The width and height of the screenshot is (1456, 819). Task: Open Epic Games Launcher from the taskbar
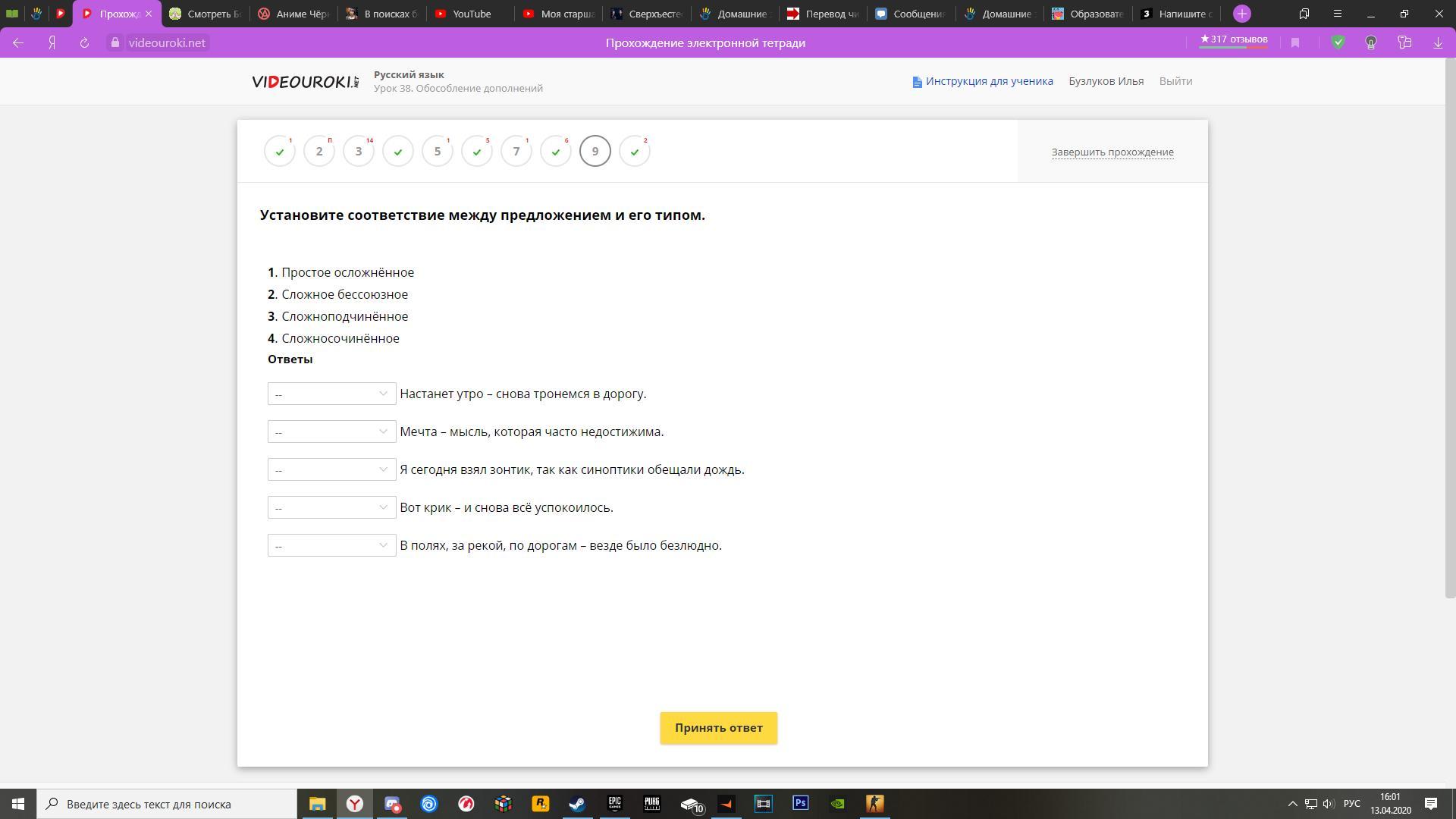click(x=614, y=804)
